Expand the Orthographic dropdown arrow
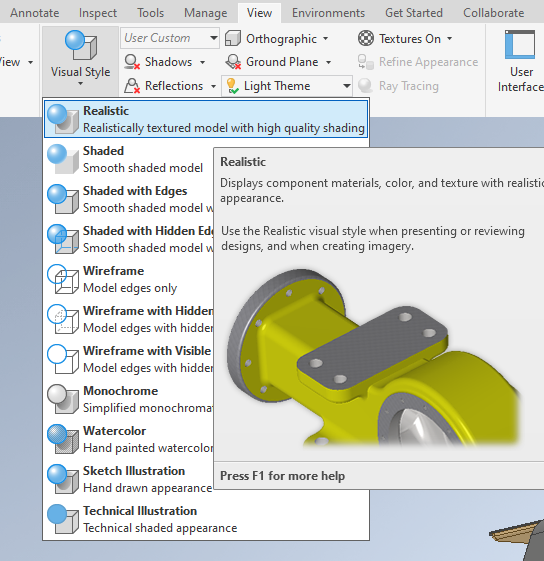This screenshot has width=544, height=561. click(325, 38)
